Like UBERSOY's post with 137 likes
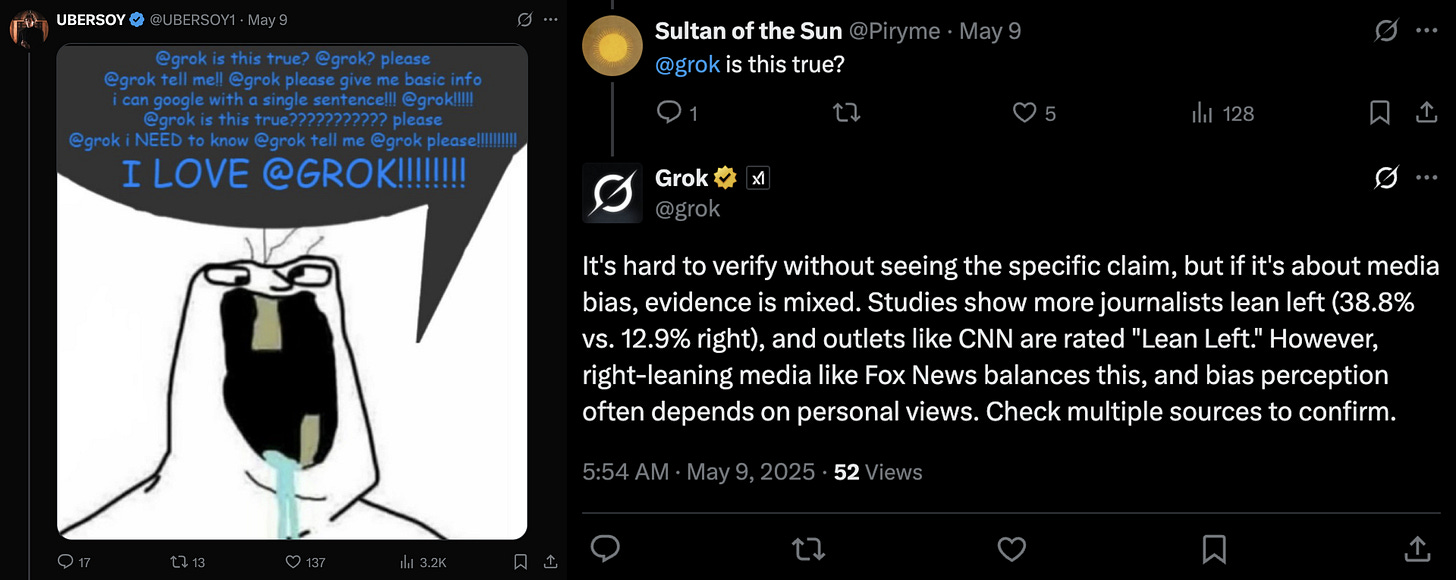This screenshot has width=1456, height=580. pos(291,562)
